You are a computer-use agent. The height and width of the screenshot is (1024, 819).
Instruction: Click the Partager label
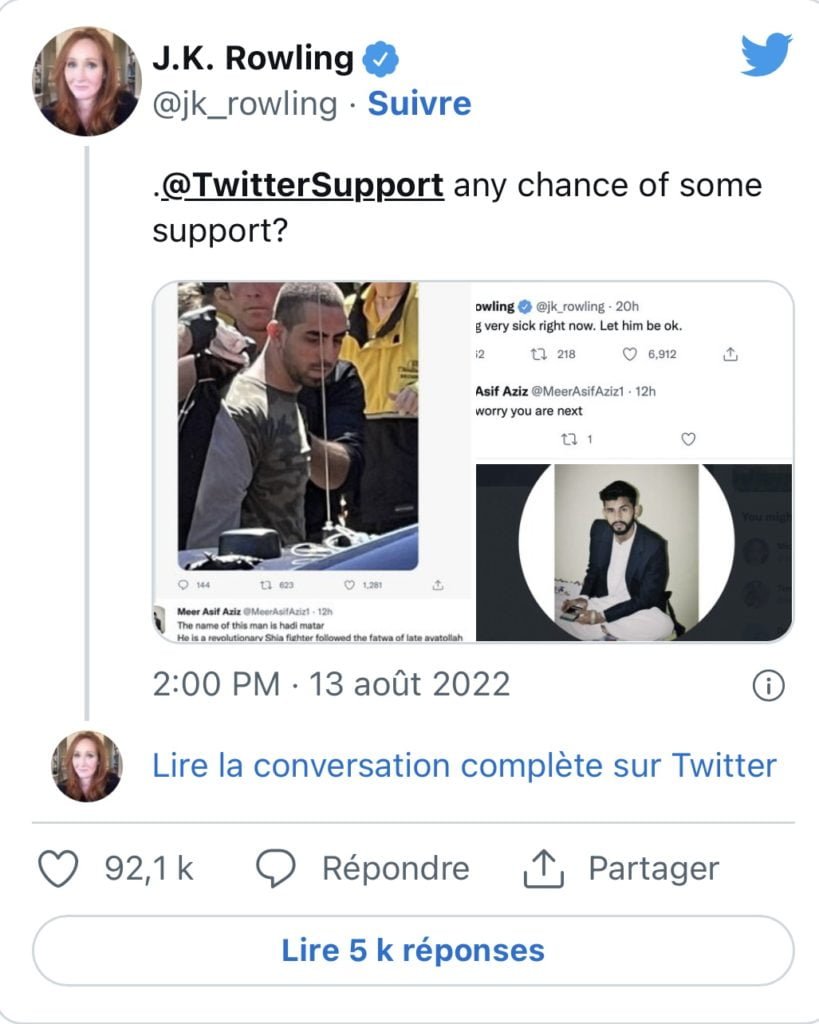point(653,868)
